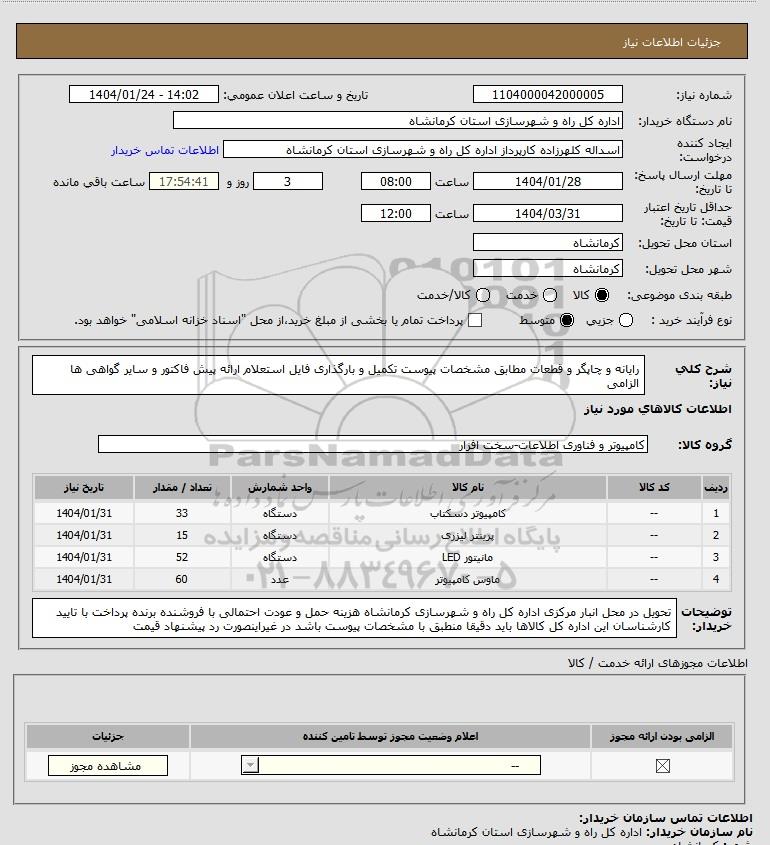
Task: Click quantity 33 in the desktop row
Action: [182, 514]
